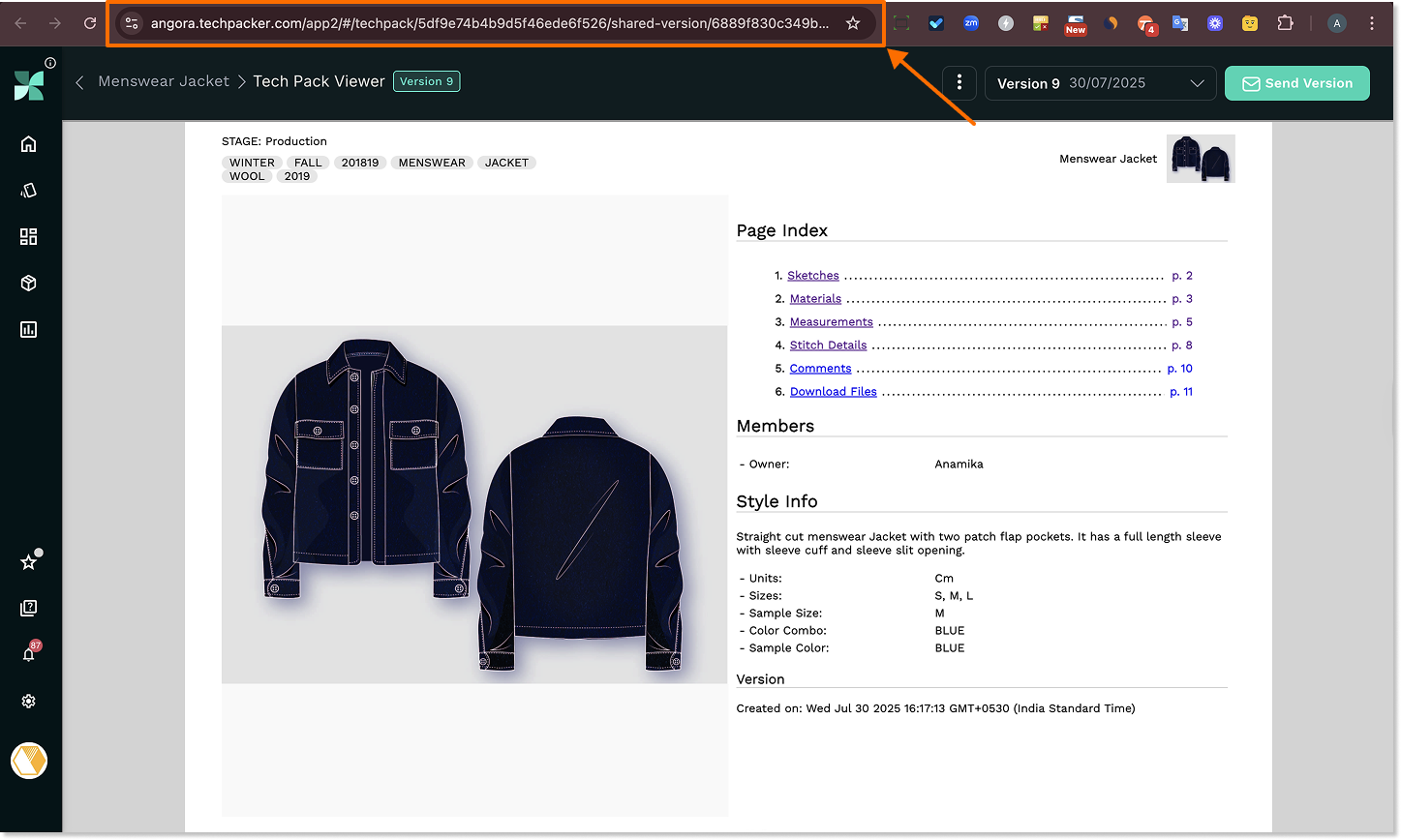Click the browser address bar URL
This screenshot has height=840, width=1401.
pos(489,23)
